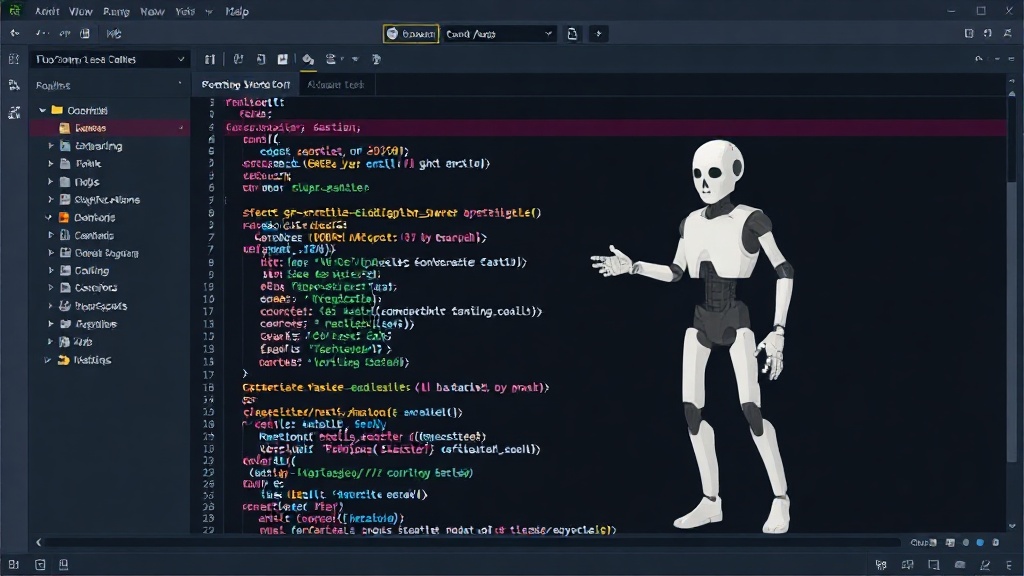This screenshot has width=1024, height=576.
Task: Open the project selector dropdown above file tree
Action: click(x=109, y=59)
